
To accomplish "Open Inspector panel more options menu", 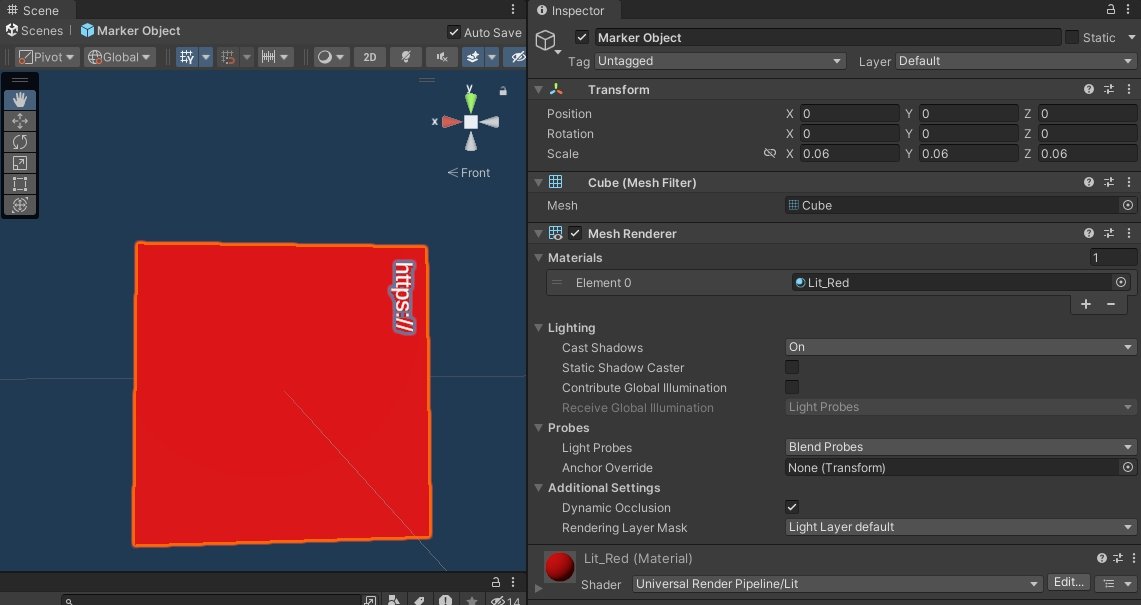I will (1129, 9).
